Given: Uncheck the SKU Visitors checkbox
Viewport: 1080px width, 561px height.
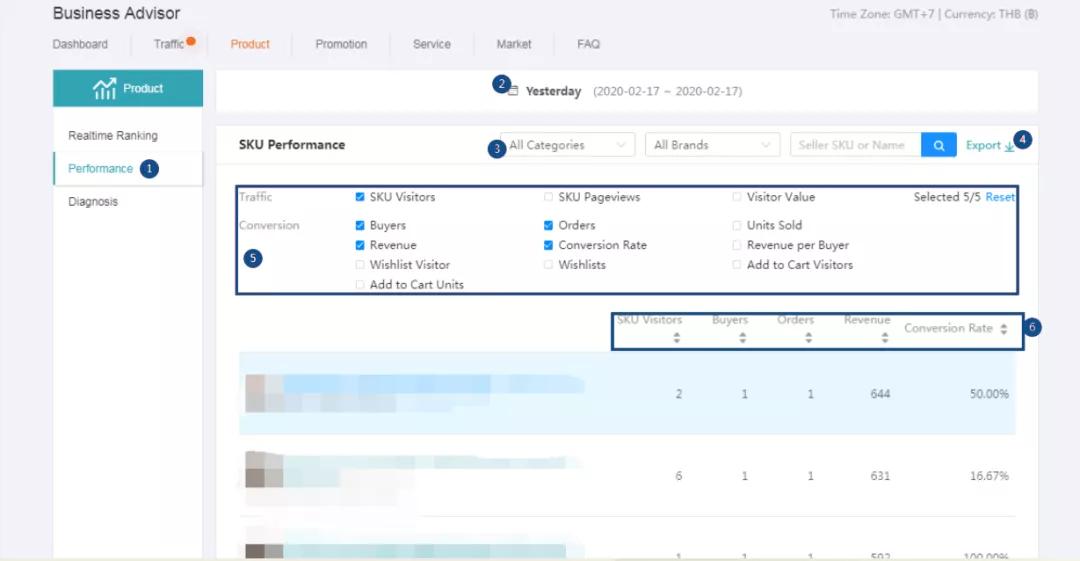Looking at the screenshot, I should [360, 197].
